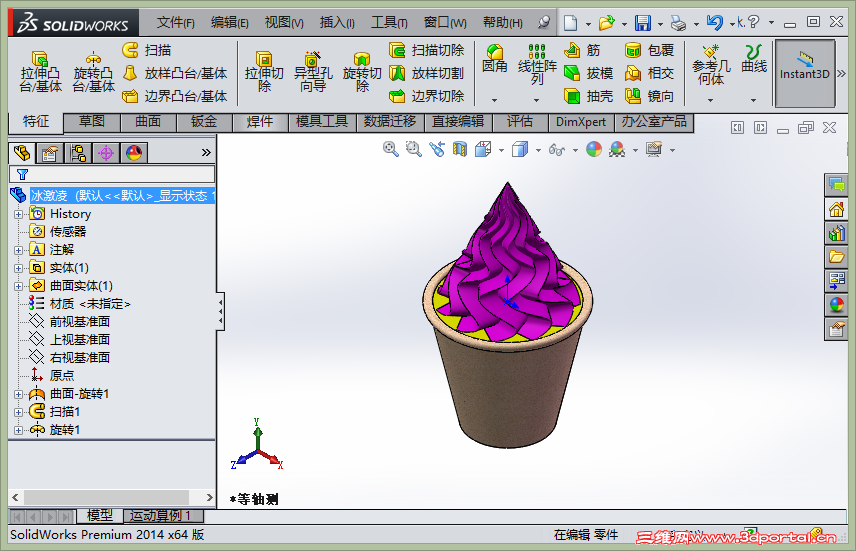Expand the History tree node
Screen dimensions: 856x551
(x=18, y=214)
